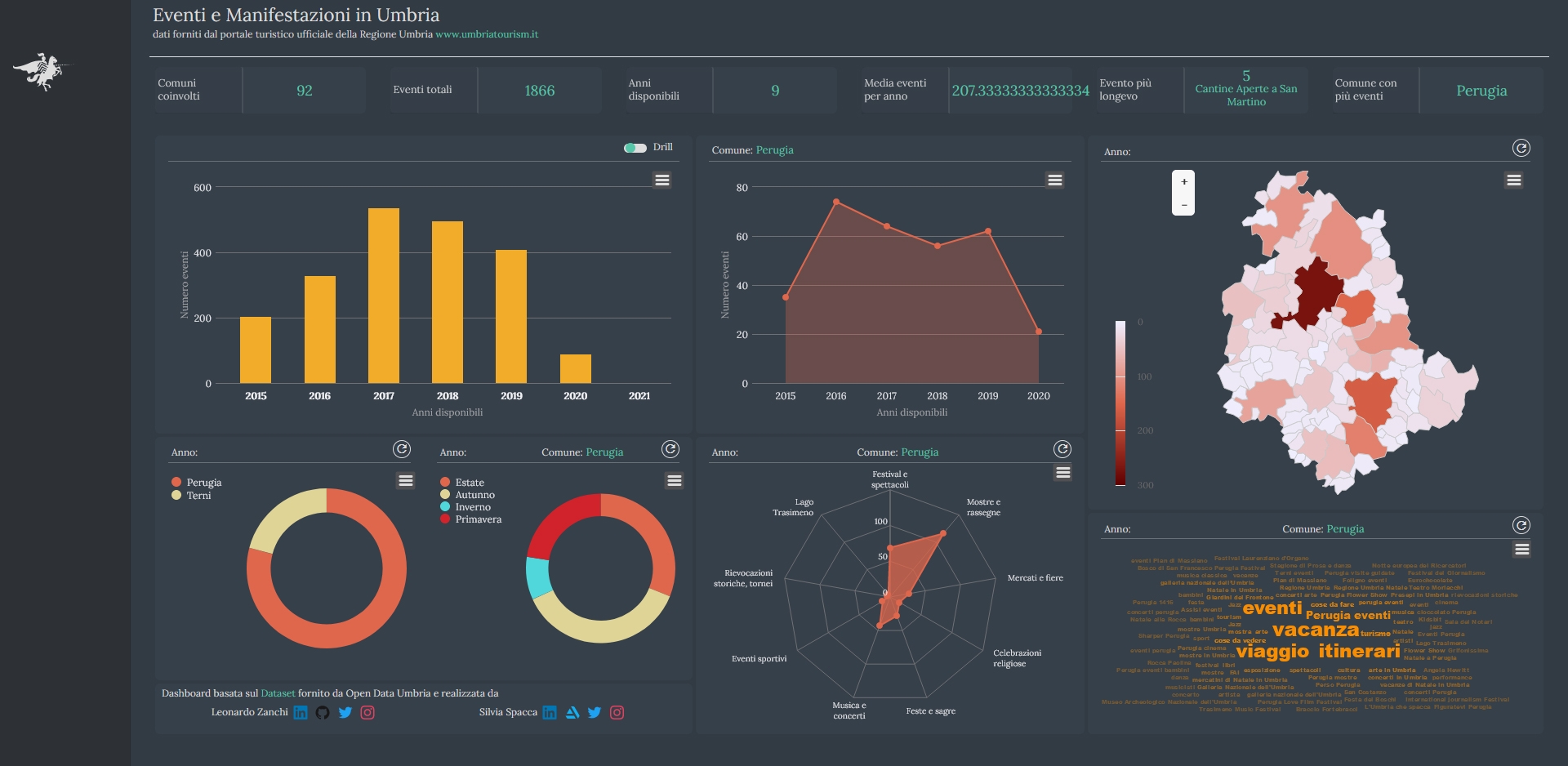The height and width of the screenshot is (766, 1568).
Task: Open Silvia Spacca's Instagram profile
Action: point(617,712)
